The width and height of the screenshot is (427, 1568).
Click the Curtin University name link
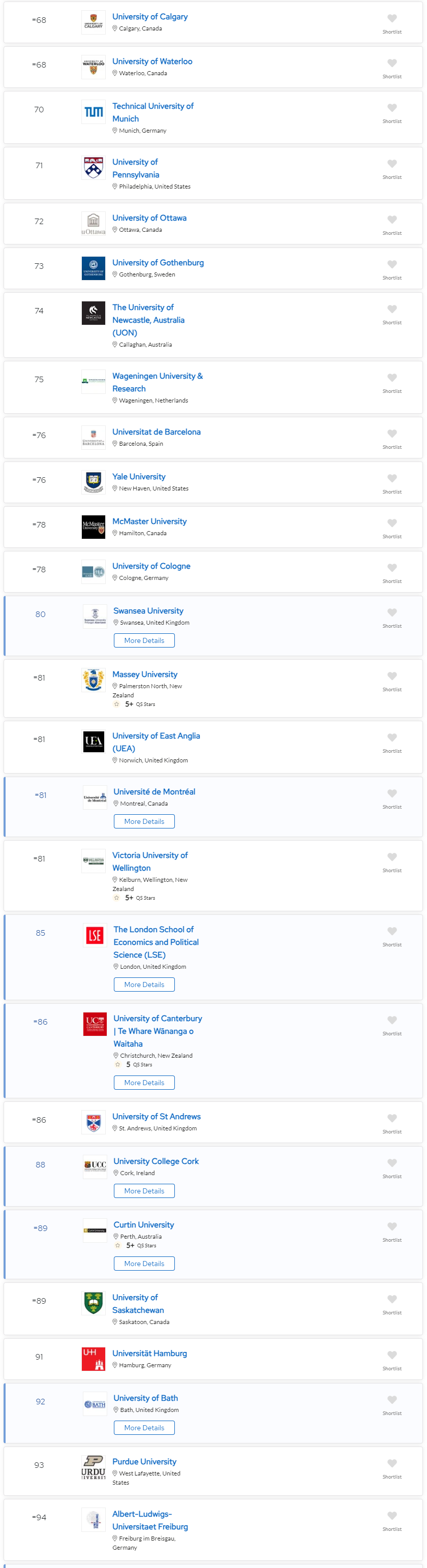tap(143, 1225)
